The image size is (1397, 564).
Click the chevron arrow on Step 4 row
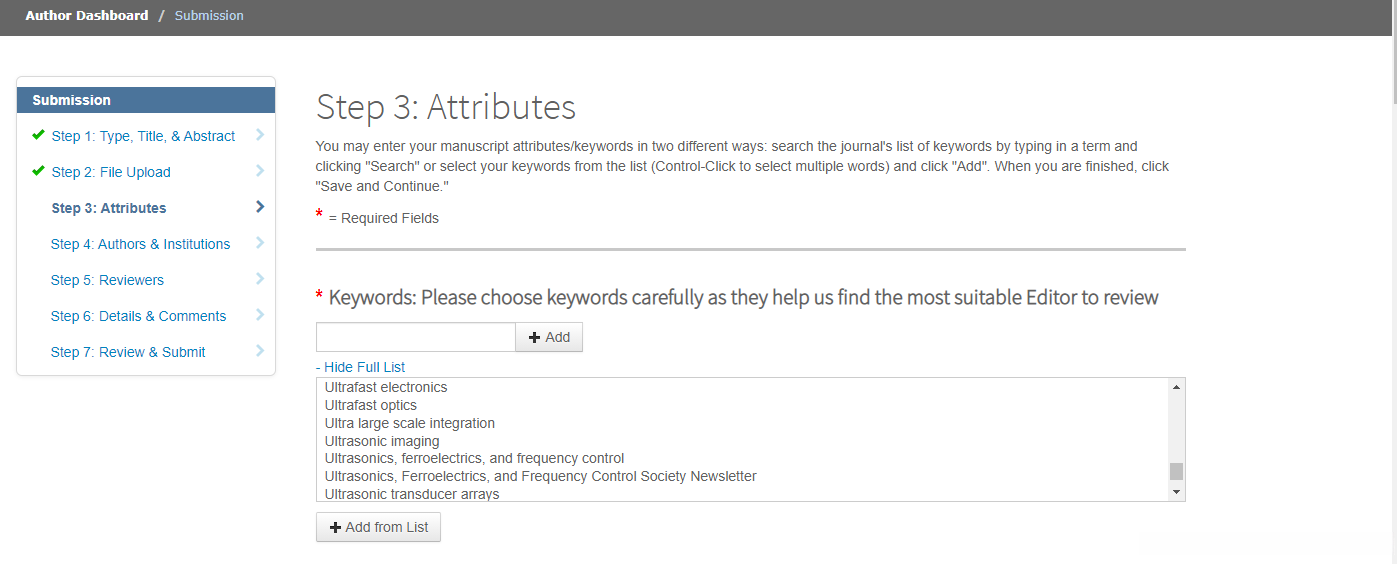[260, 243]
